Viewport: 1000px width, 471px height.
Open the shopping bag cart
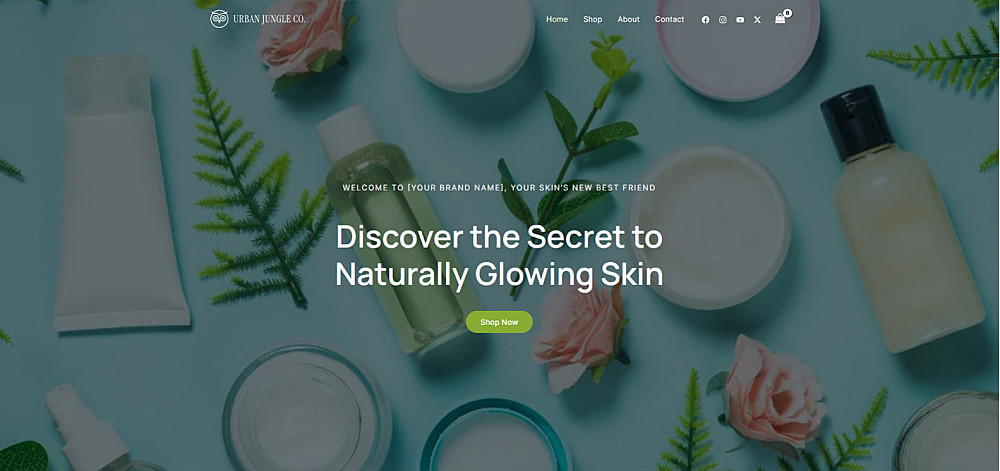coord(780,19)
